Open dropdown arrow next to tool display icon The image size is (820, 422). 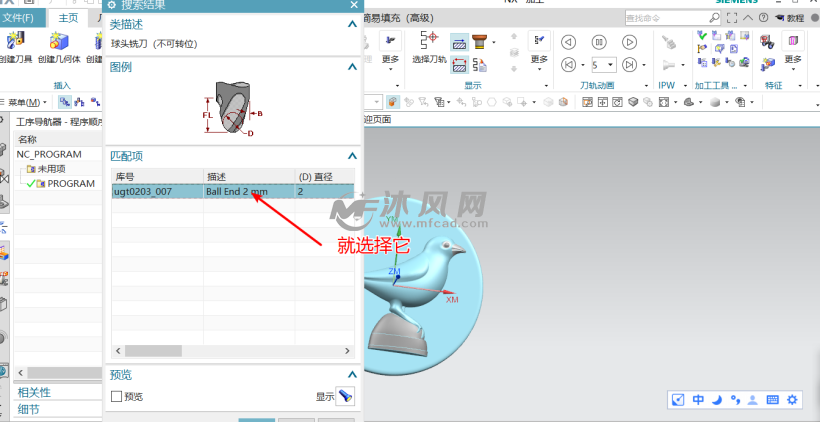[x=494, y=42]
